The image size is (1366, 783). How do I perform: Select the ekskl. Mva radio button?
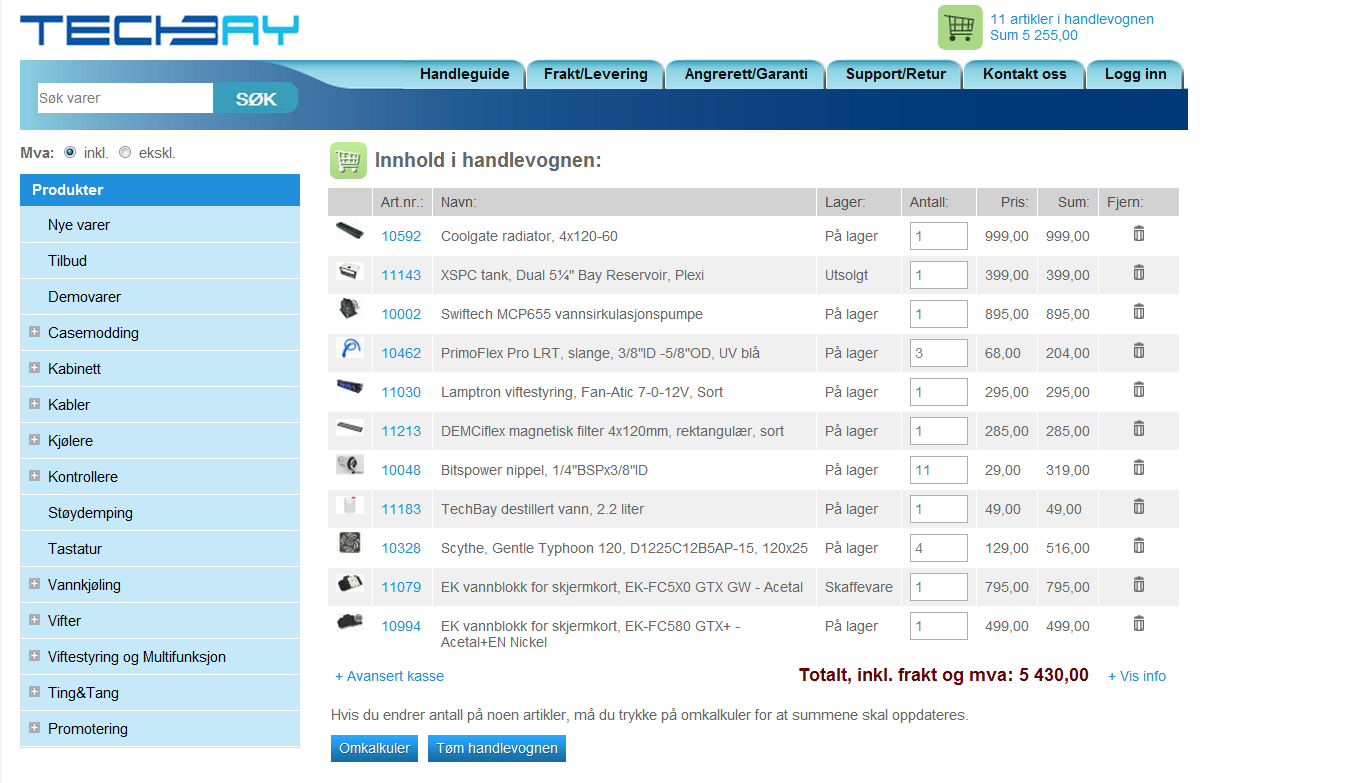[x=125, y=153]
